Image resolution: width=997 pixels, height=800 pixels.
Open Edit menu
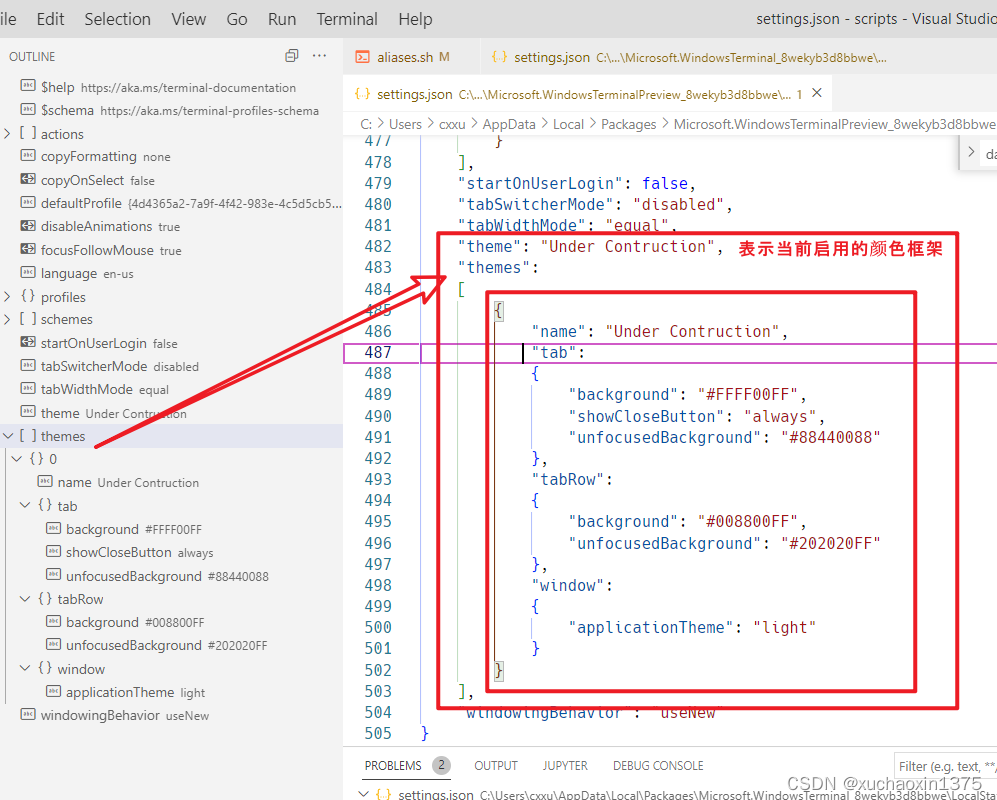coord(50,19)
